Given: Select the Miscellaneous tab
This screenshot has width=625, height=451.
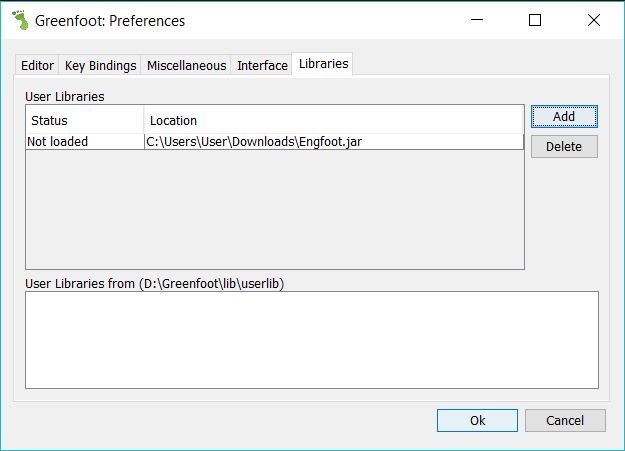Looking at the screenshot, I should click(x=186, y=65).
